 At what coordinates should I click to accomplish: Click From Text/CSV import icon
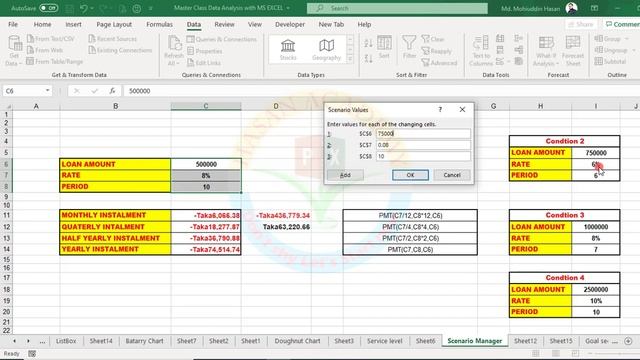click(51, 39)
